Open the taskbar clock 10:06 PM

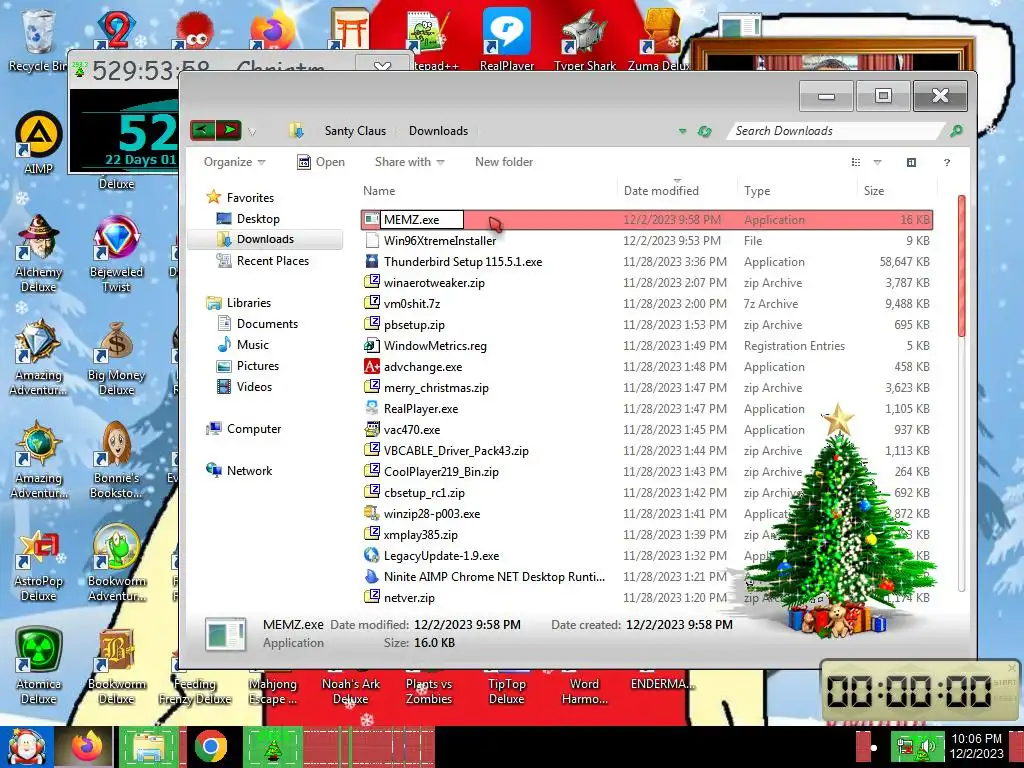(976, 746)
